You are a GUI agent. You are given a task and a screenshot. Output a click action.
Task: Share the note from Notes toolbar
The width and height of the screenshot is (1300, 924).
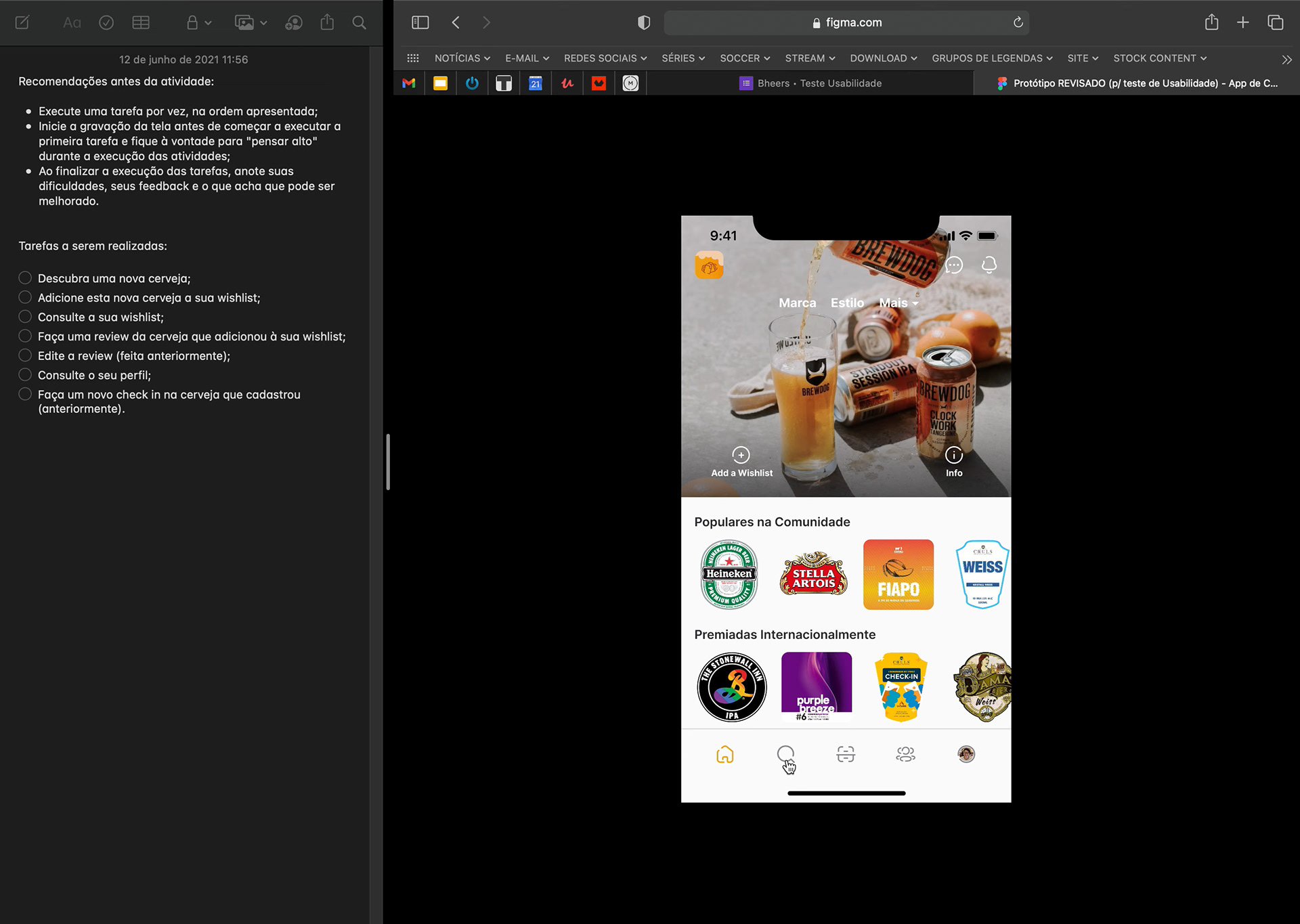[x=327, y=22]
